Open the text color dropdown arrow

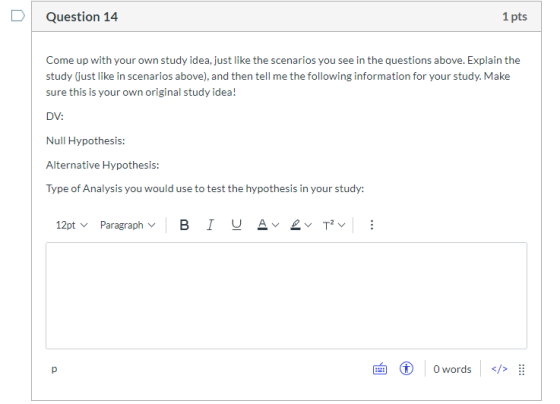pyautogui.click(x=275, y=225)
